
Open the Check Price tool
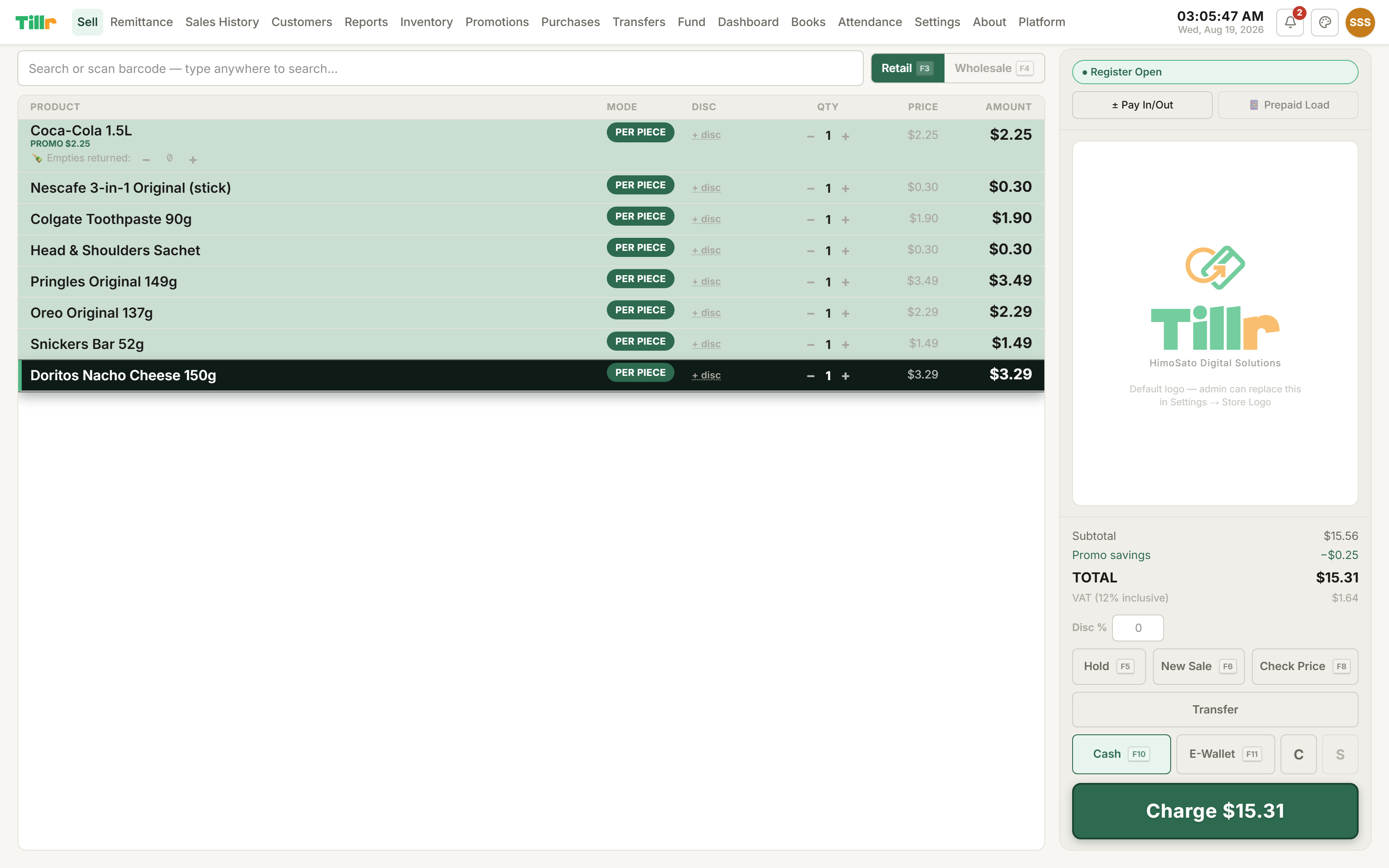pyautogui.click(x=1305, y=667)
